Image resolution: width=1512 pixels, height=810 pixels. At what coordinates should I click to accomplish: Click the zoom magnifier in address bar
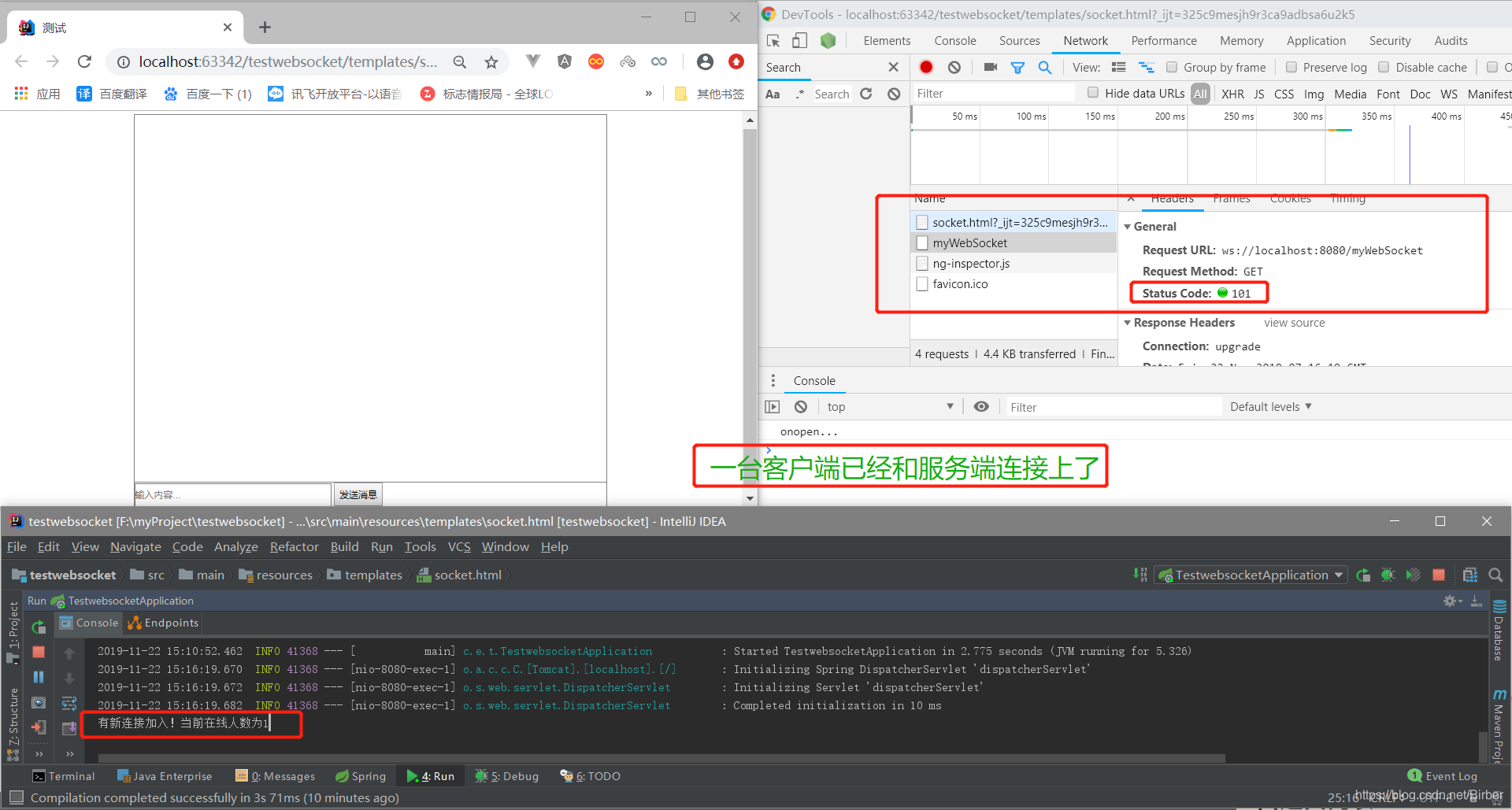(x=460, y=61)
